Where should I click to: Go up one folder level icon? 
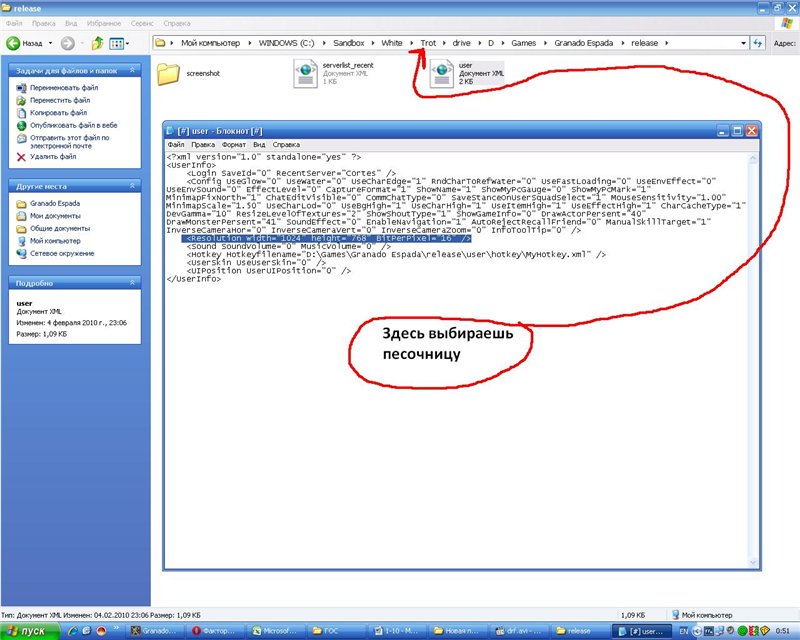tap(97, 43)
